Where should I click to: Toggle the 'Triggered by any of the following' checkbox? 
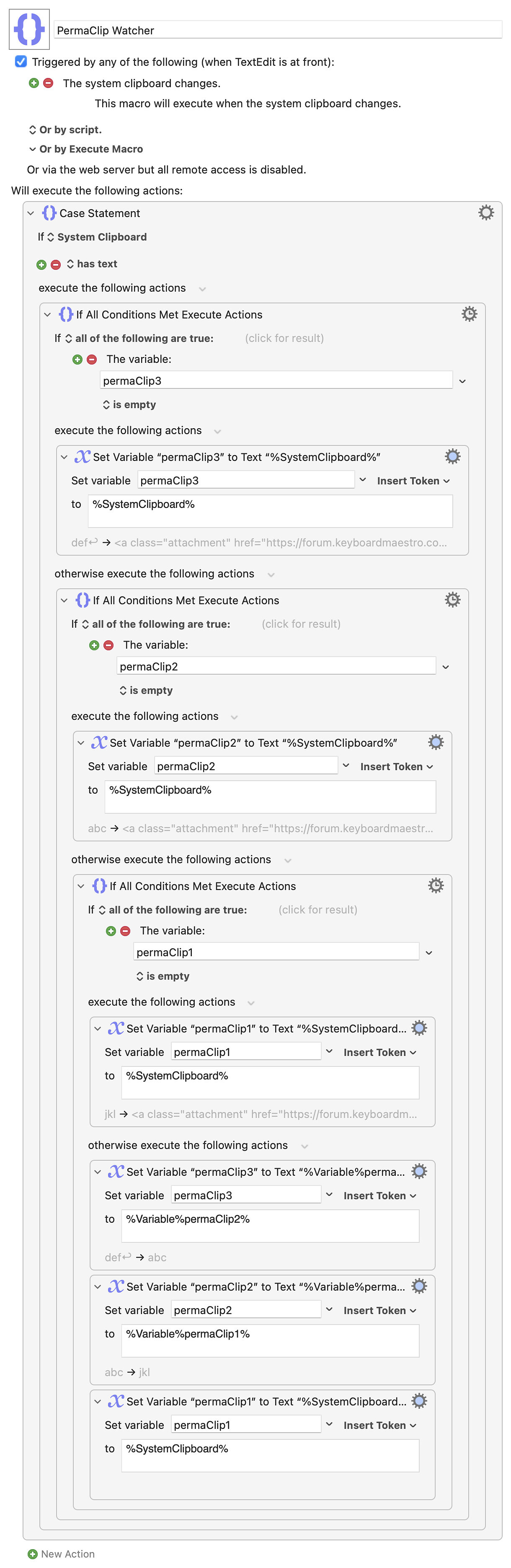21,62
